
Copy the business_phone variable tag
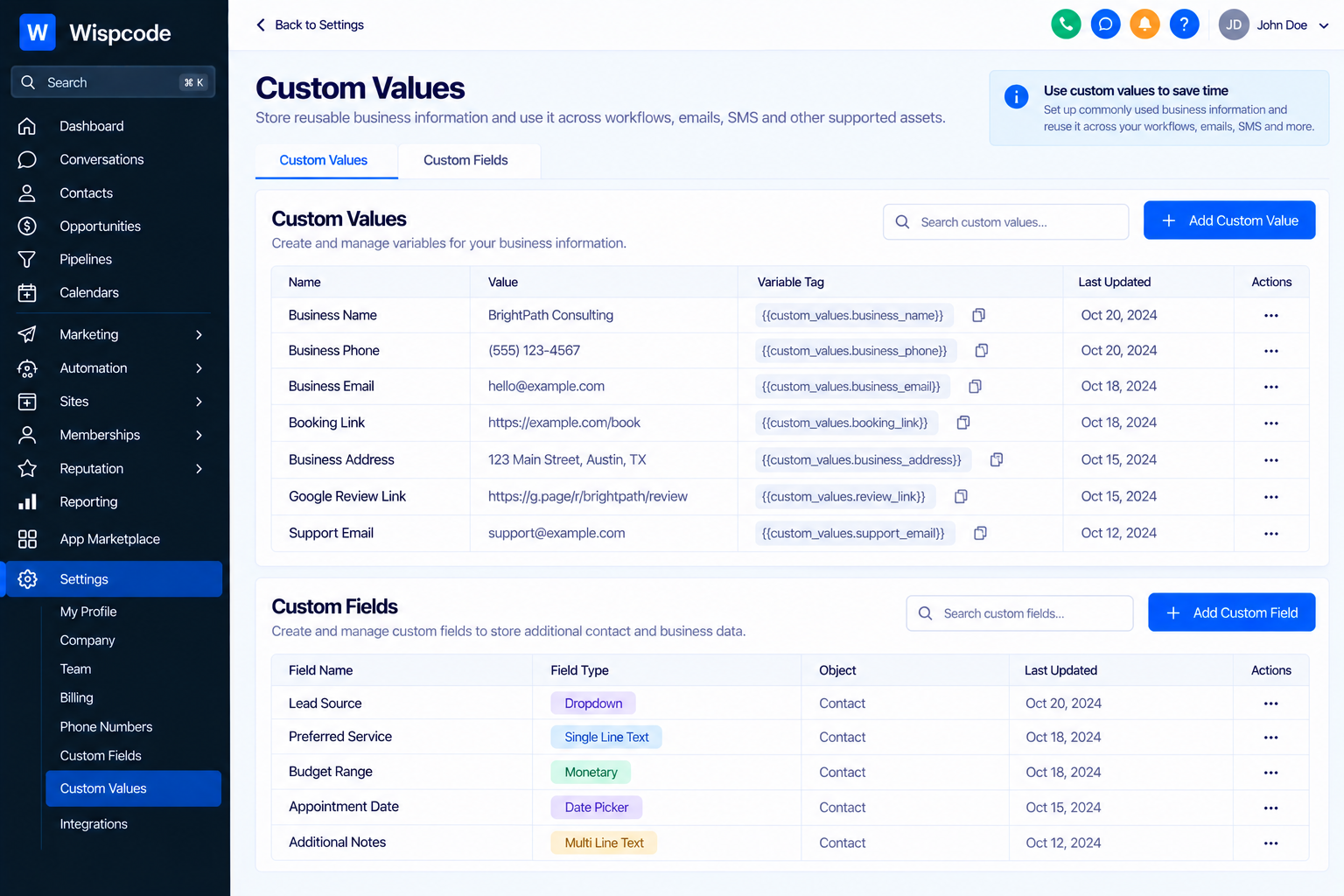[982, 351]
